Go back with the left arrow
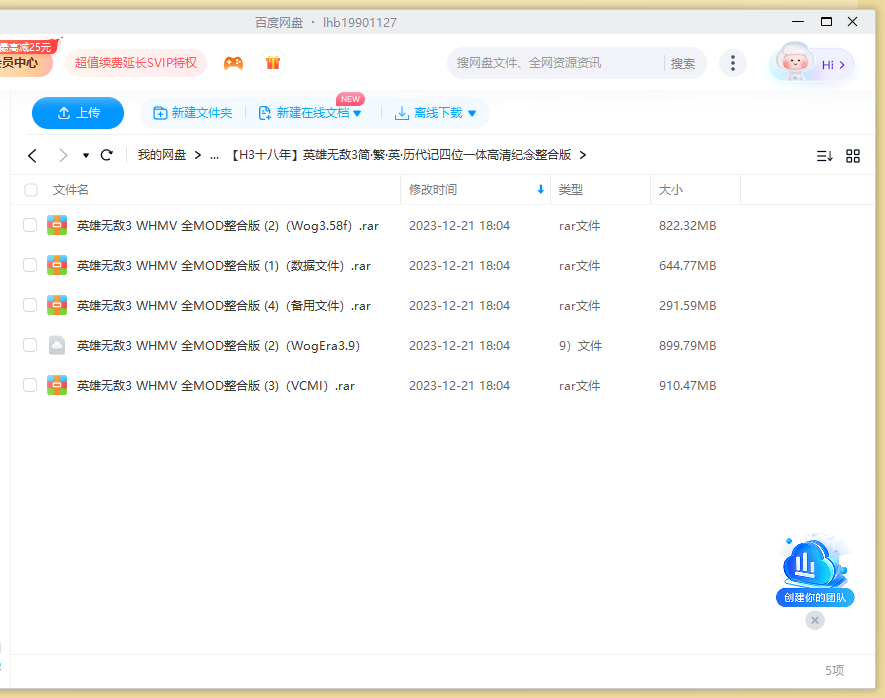The width and height of the screenshot is (885, 698). coord(32,155)
